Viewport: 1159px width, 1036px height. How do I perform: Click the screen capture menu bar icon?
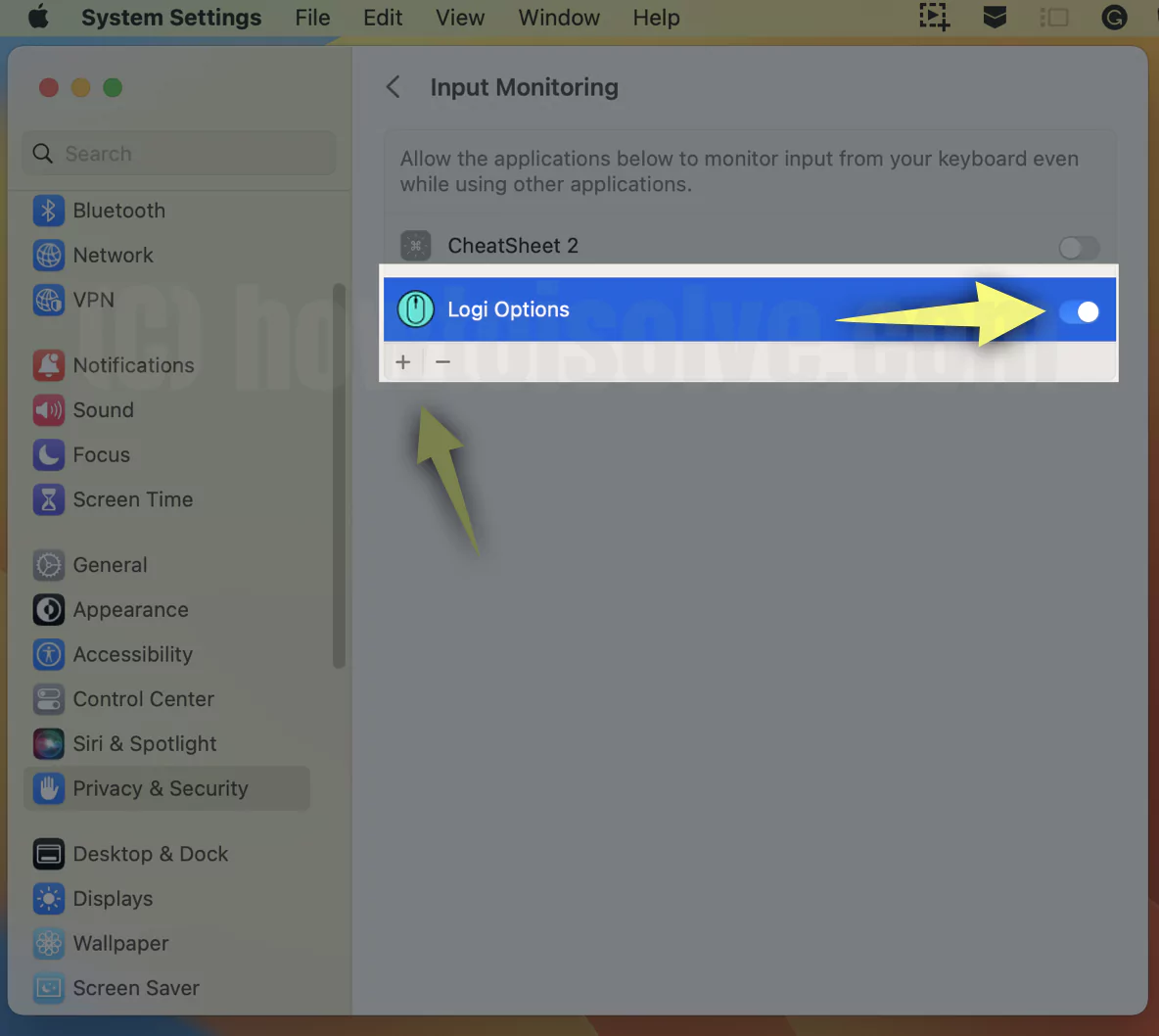pyautogui.click(x=934, y=17)
